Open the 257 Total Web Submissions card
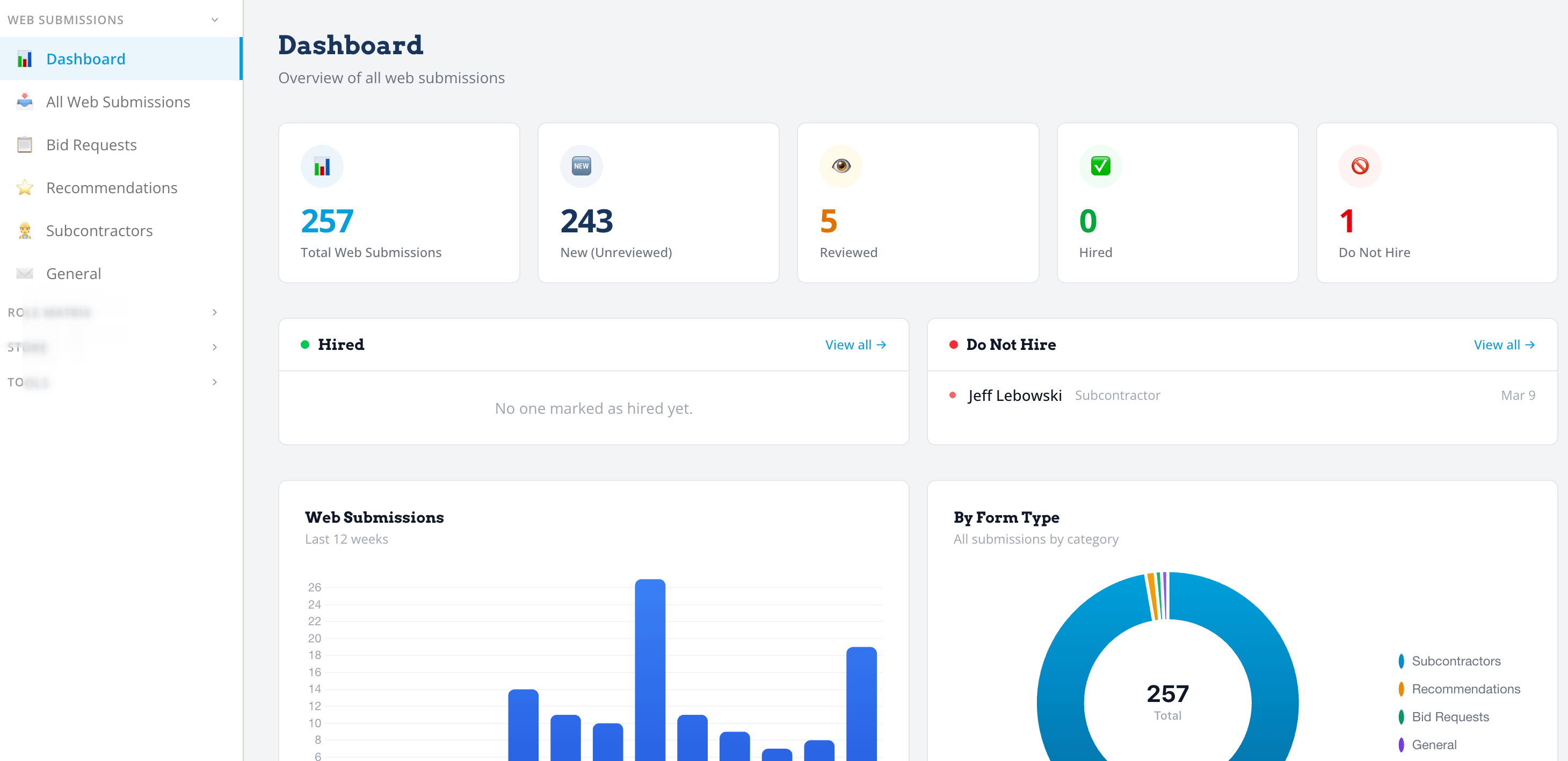Image resolution: width=1568 pixels, height=761 pixels. 398,202
